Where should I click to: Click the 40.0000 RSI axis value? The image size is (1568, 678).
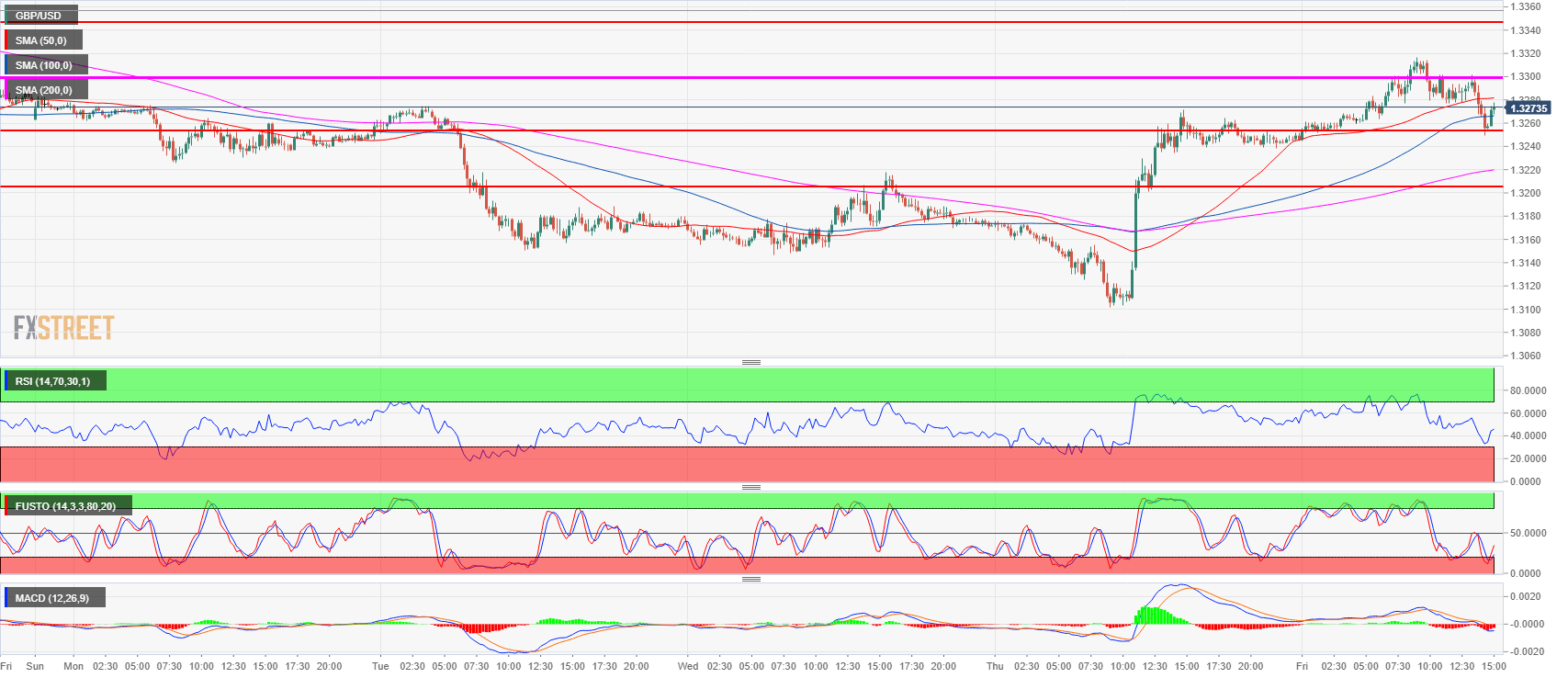(x=1529, y=435)
